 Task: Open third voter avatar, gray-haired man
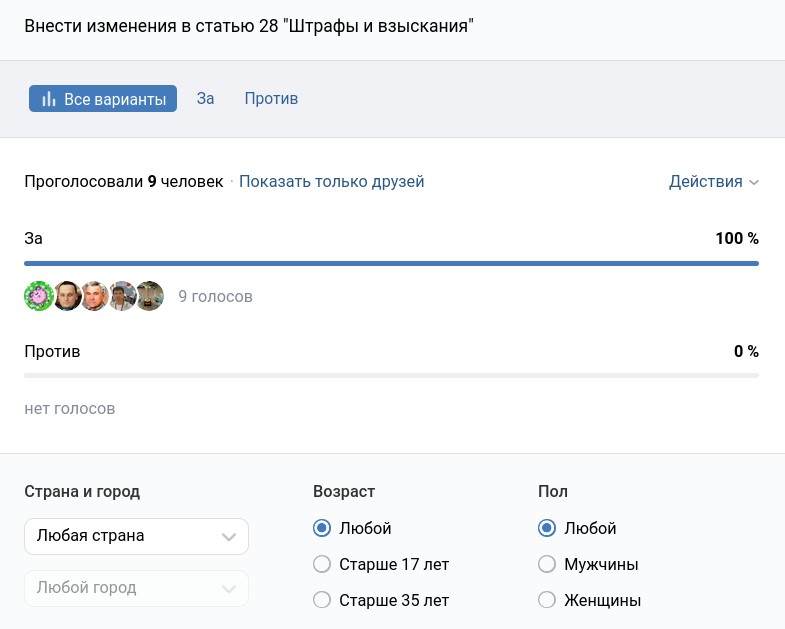(x=95, y=296)
